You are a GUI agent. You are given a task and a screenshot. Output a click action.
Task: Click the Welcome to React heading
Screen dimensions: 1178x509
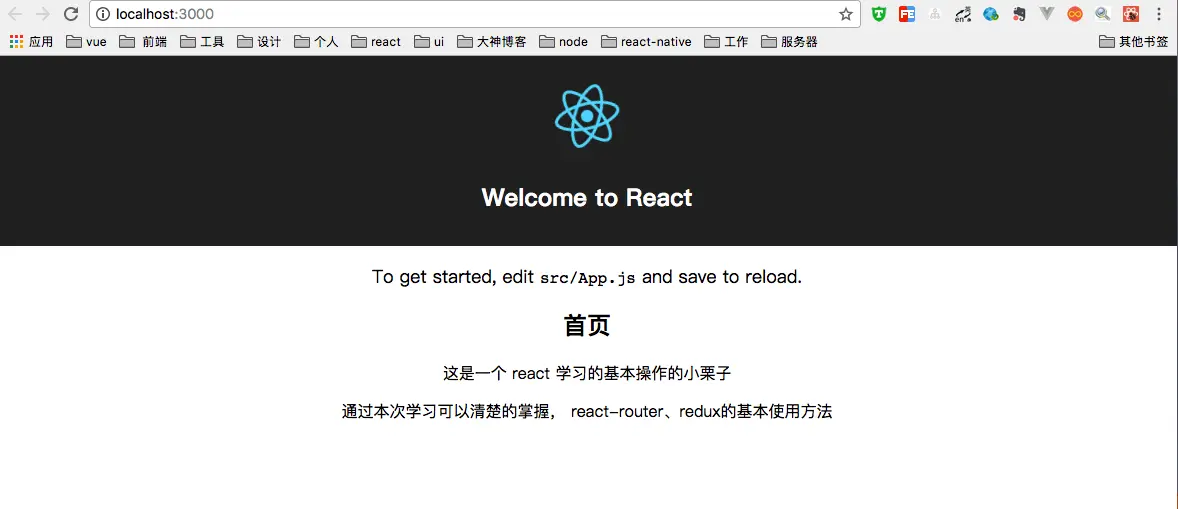tap(587, 197)
